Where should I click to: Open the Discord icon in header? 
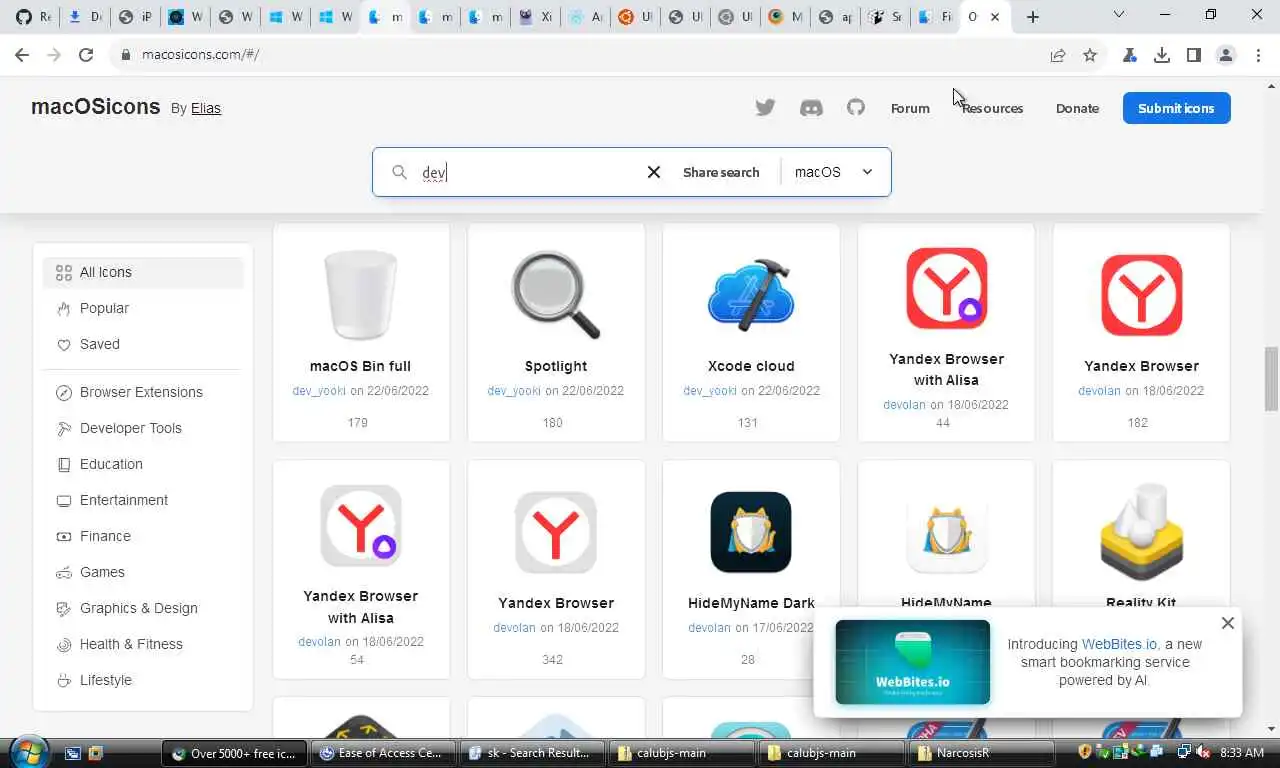click(x=811, y=108)
